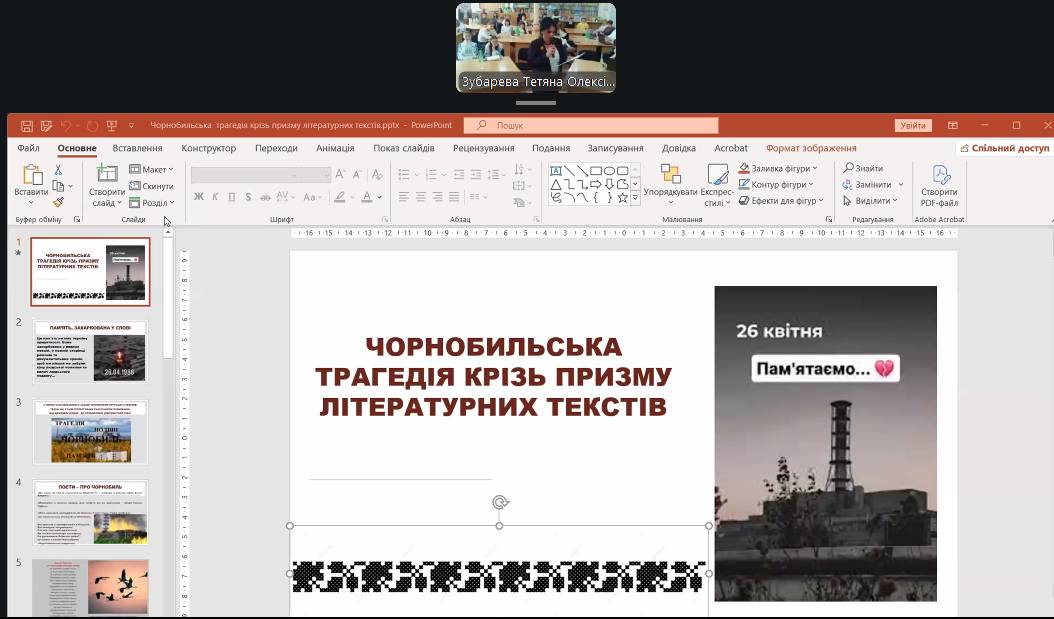Click the Cut scissors icon
Image resolution: width=1054 pixels, height=619 pixels.
[x=59, y=169]
